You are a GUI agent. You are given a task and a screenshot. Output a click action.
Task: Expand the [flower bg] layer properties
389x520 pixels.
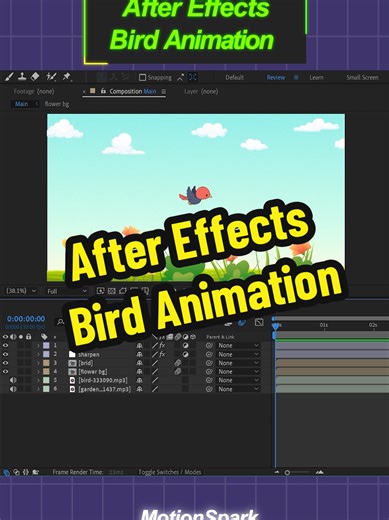point(38,372)
